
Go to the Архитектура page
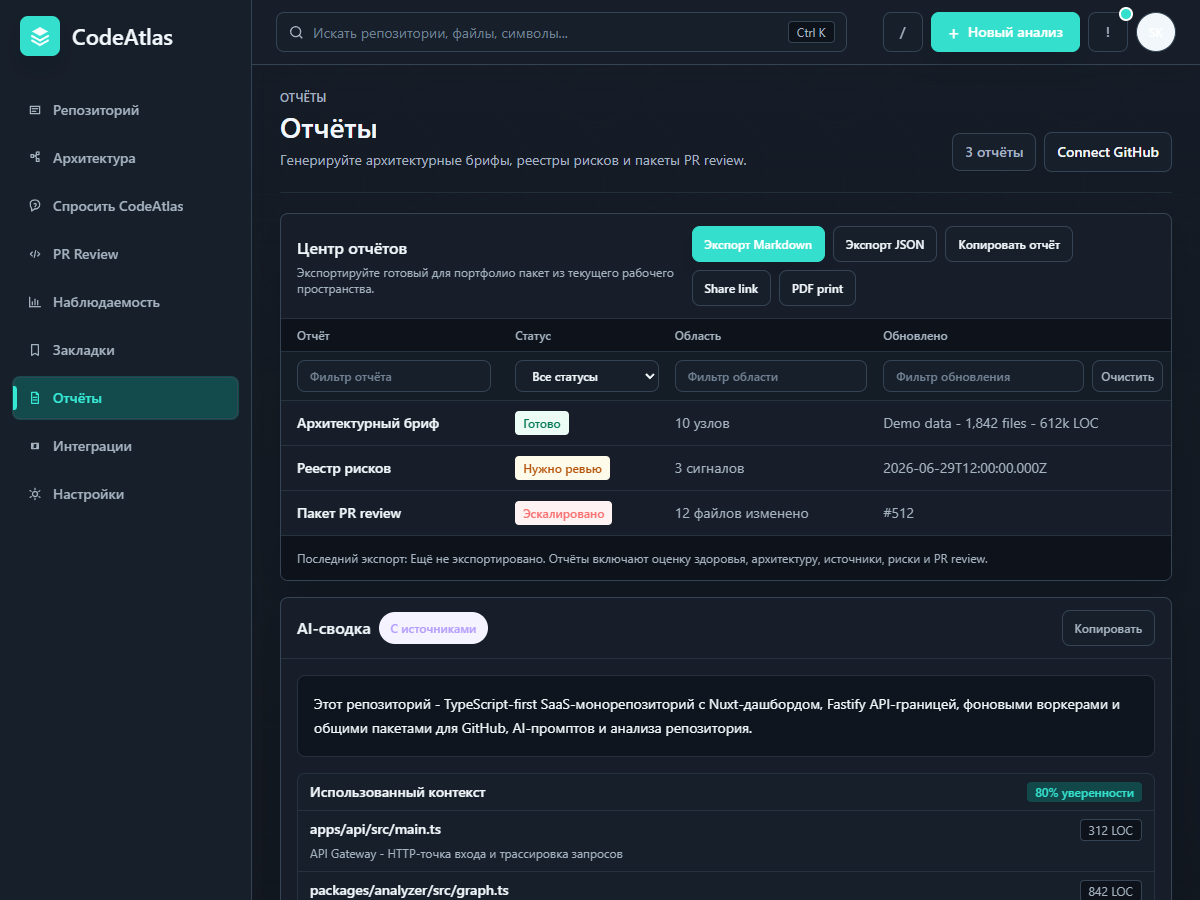coord(126,158)
